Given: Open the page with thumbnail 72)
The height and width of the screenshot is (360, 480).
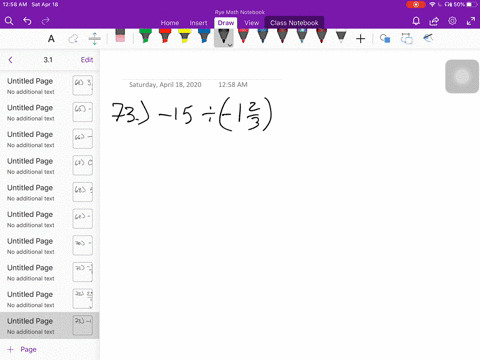Looking at the screenshot, I should 50,299.
